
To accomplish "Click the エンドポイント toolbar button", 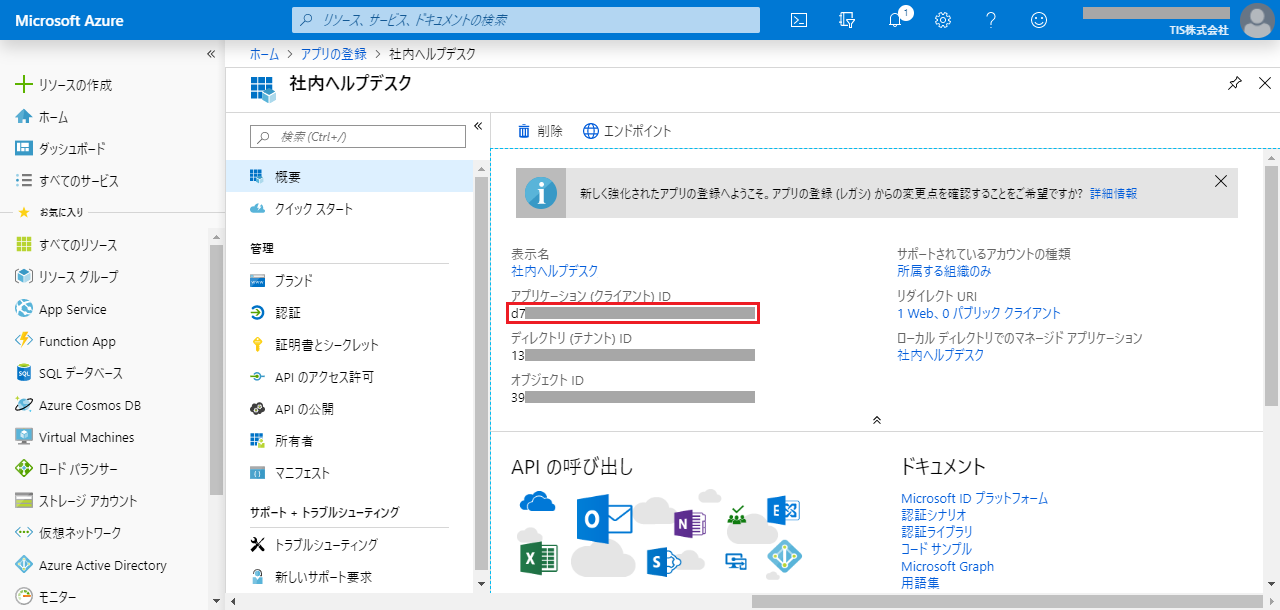I will click(627, 131).
